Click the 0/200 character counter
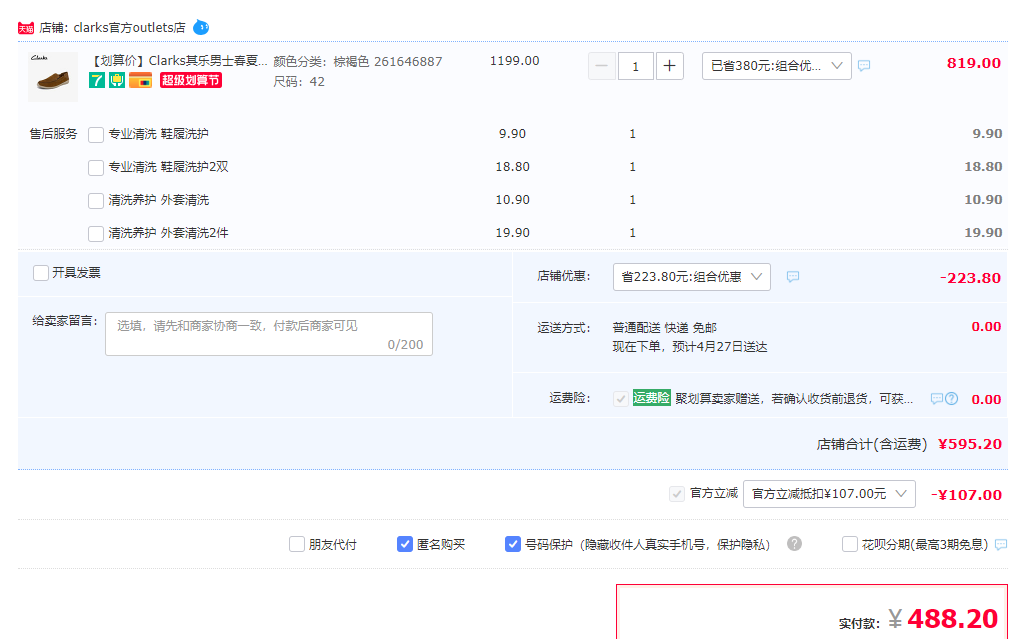 pyautogui.click(x=405, y=345)
